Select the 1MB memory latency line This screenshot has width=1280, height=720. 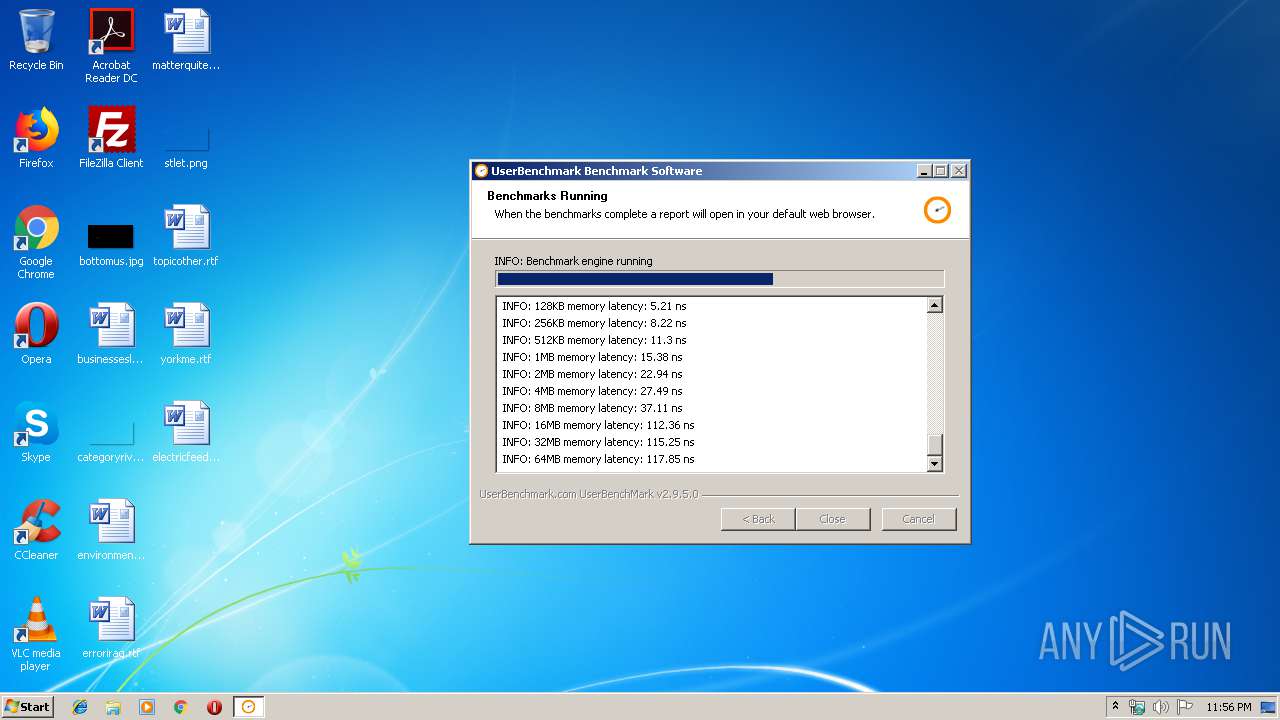coord(592,357)
